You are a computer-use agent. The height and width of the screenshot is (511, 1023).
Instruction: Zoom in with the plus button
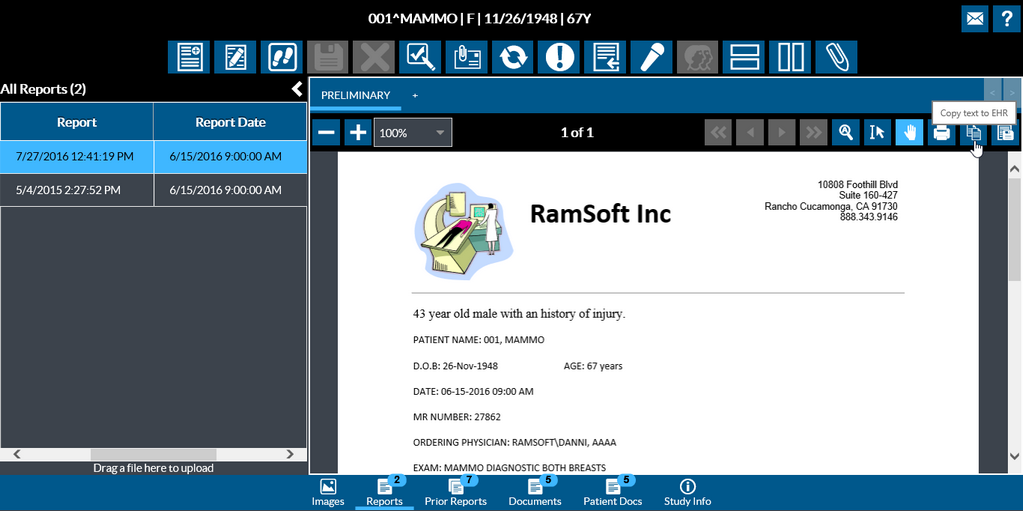click(x=358, y=132)
